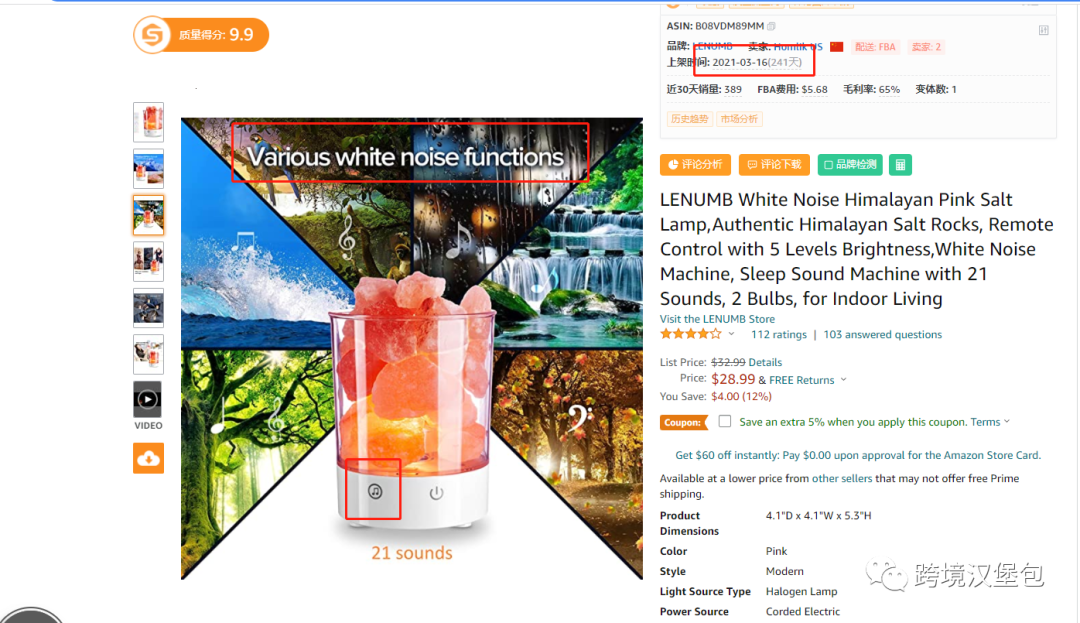1080x623 pixels.
Task: Click the 品牌检测 button
Action: coord(850,165)
